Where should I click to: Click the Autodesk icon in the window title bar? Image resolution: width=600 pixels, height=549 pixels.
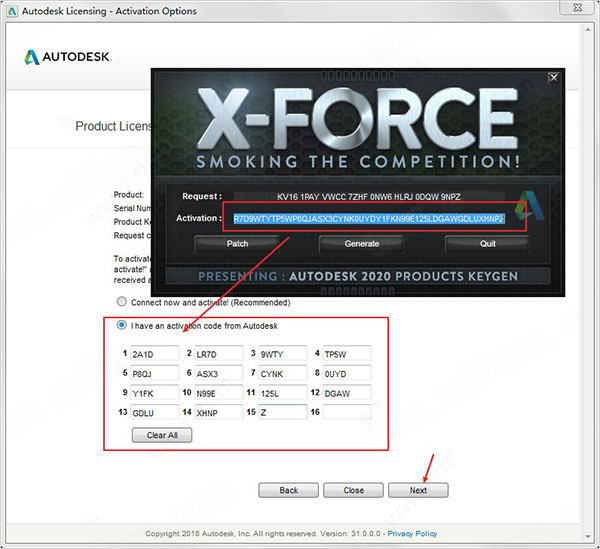[12, 11]
